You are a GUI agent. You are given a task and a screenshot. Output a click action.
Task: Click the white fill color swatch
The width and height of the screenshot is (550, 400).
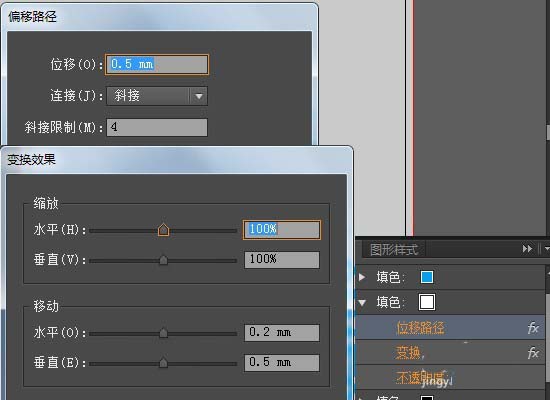(427, 302)
